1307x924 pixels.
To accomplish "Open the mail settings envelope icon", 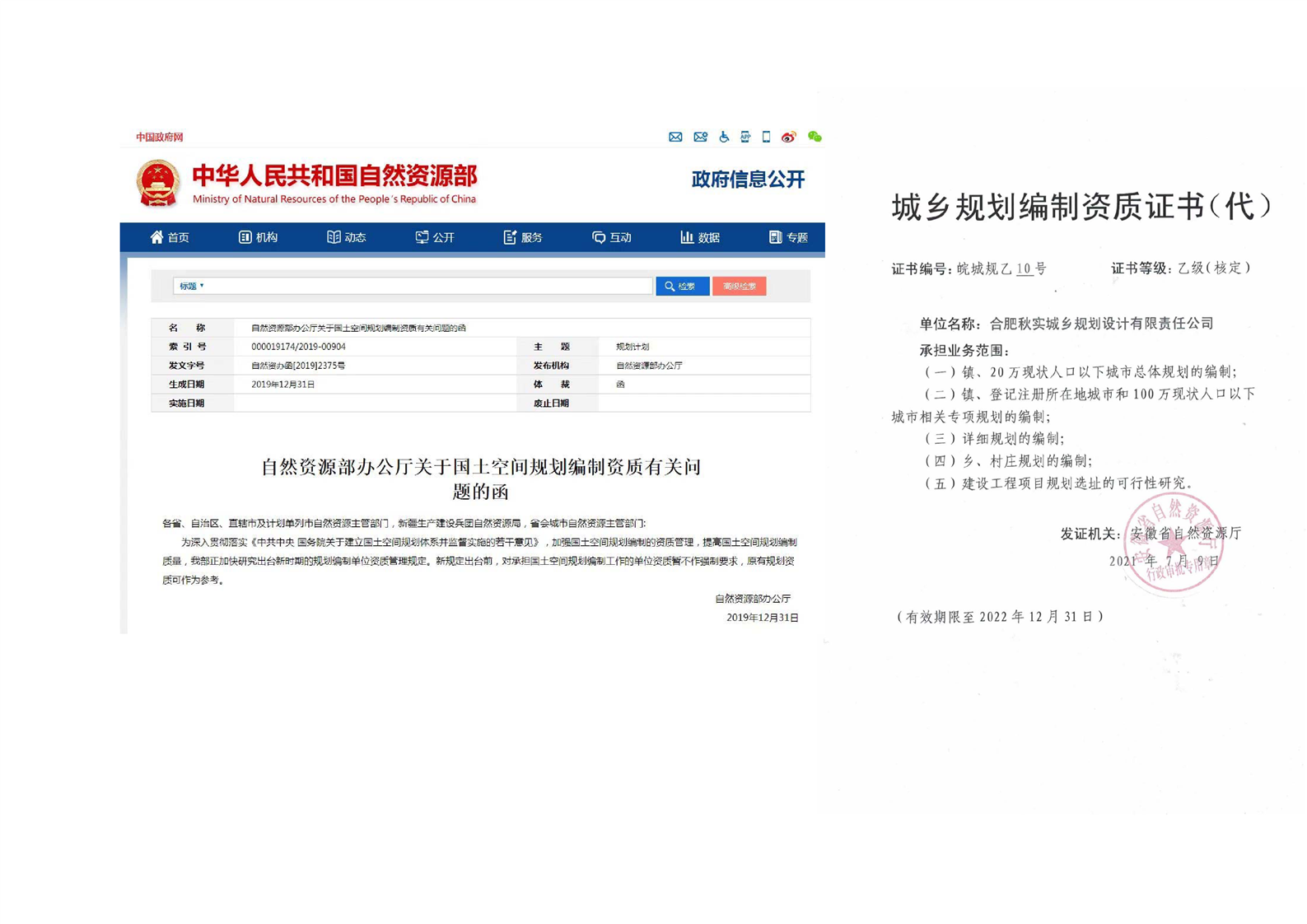I will click(x=700, y=137).
